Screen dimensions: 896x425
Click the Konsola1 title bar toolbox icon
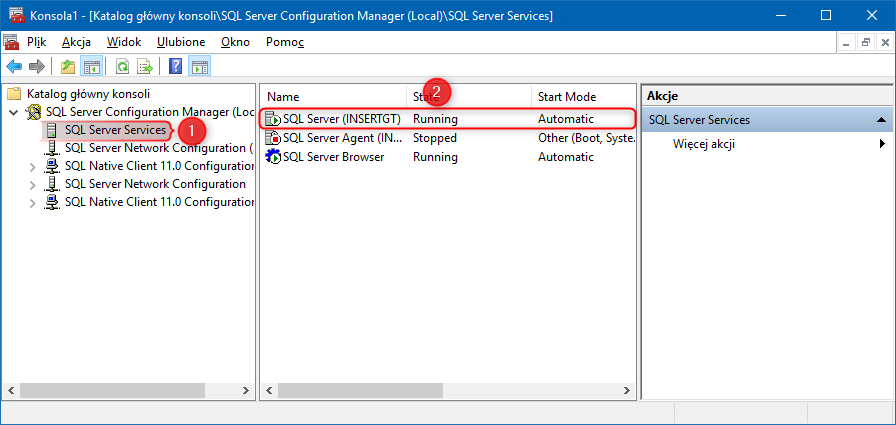click(x=17, y=15)
